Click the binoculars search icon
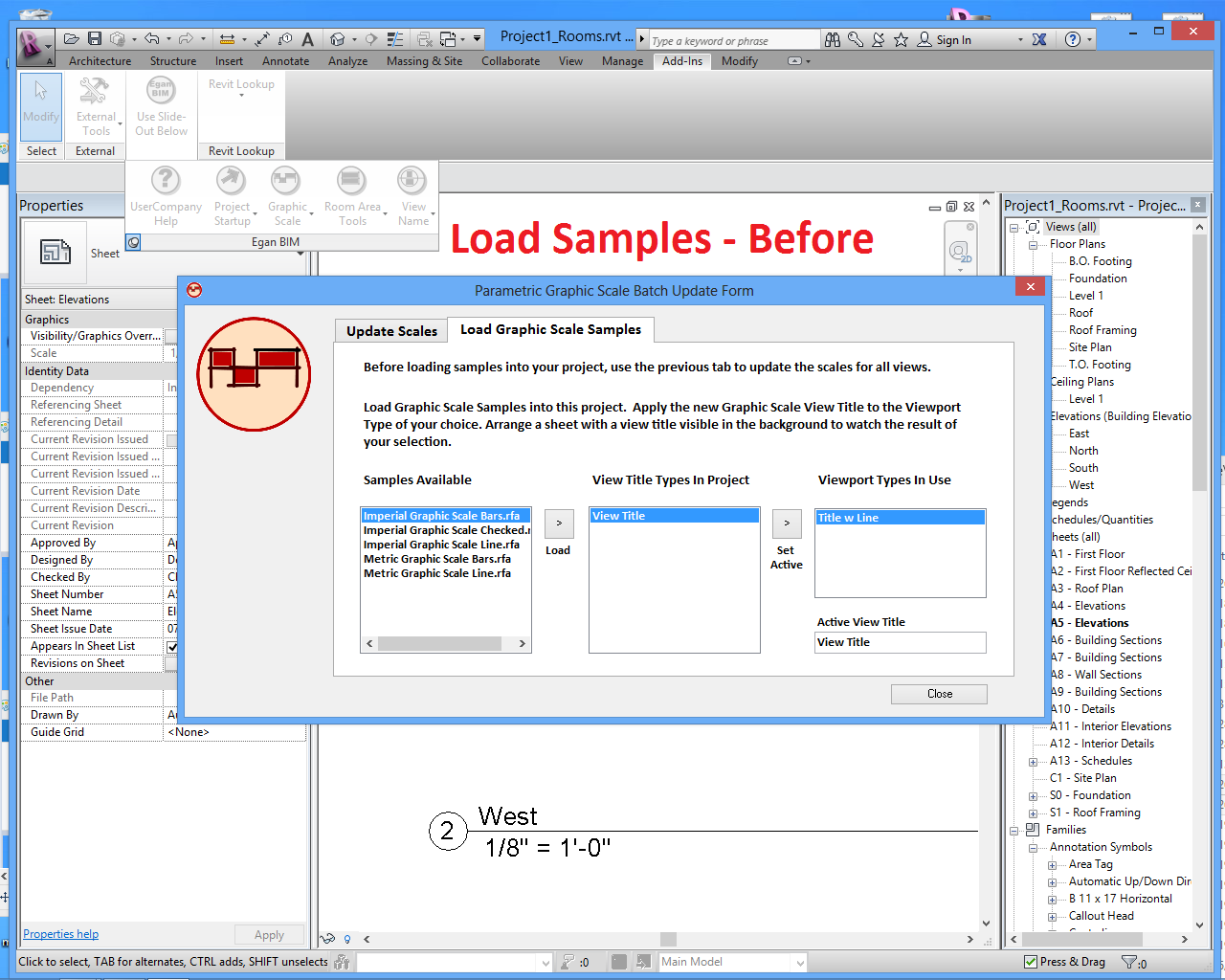 click(833, 39)
